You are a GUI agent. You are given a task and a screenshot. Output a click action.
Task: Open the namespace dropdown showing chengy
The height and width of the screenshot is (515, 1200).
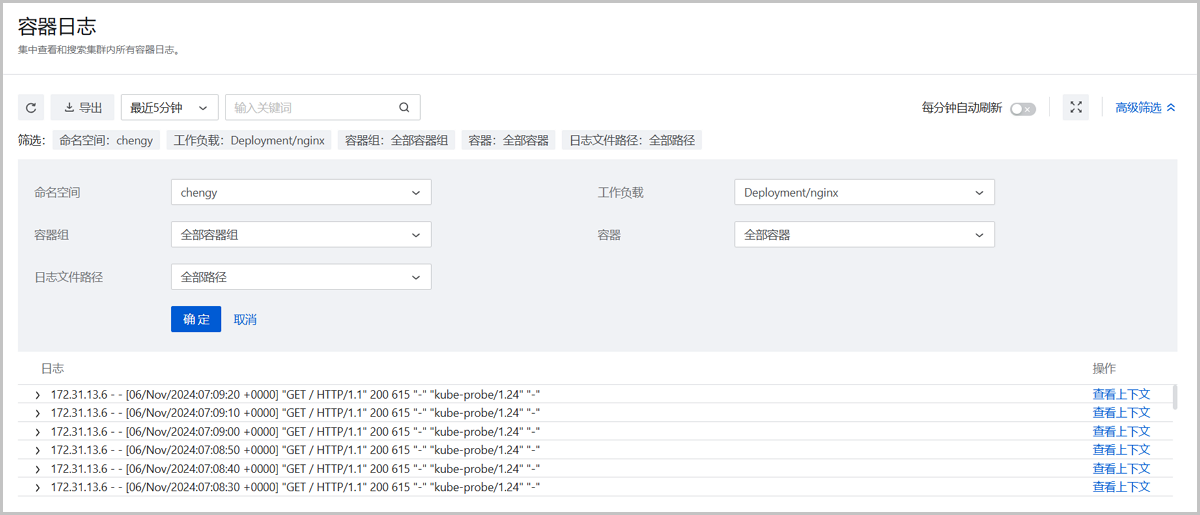tap(301, 192)
